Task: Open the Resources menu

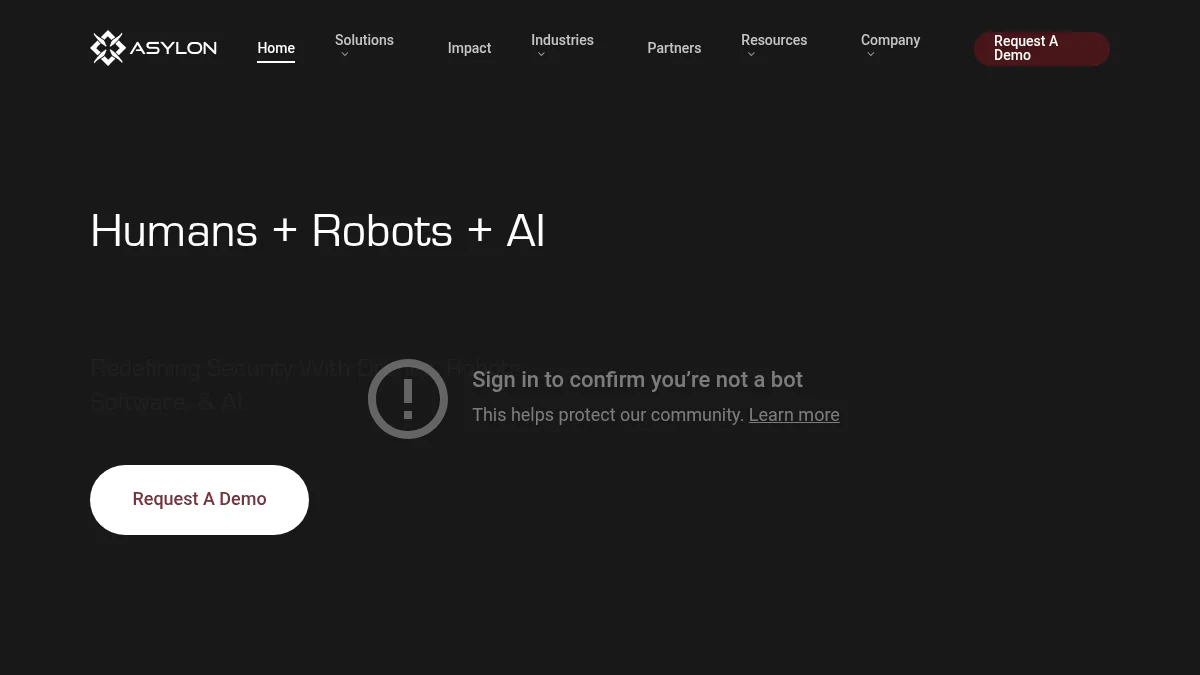Action: click(x=774, y=40)
